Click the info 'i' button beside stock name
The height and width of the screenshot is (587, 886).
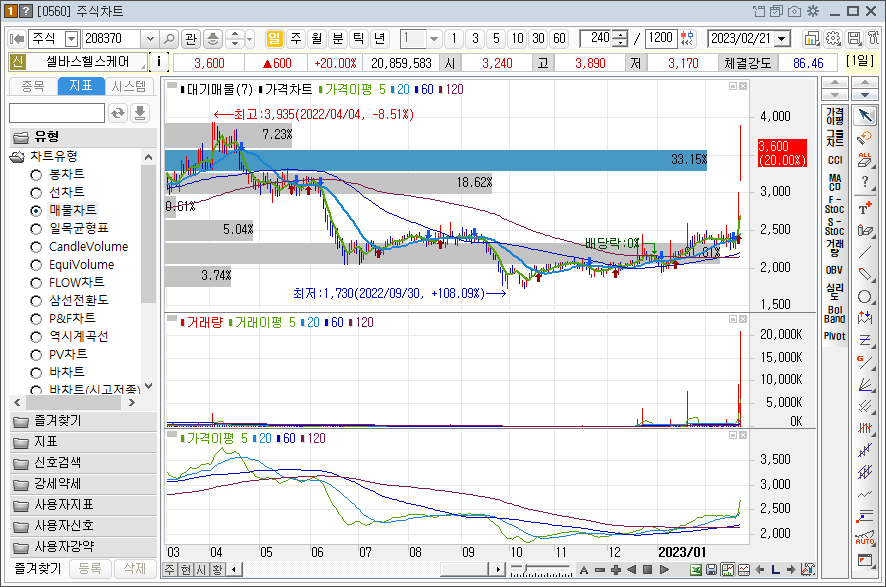coord(159,62)
